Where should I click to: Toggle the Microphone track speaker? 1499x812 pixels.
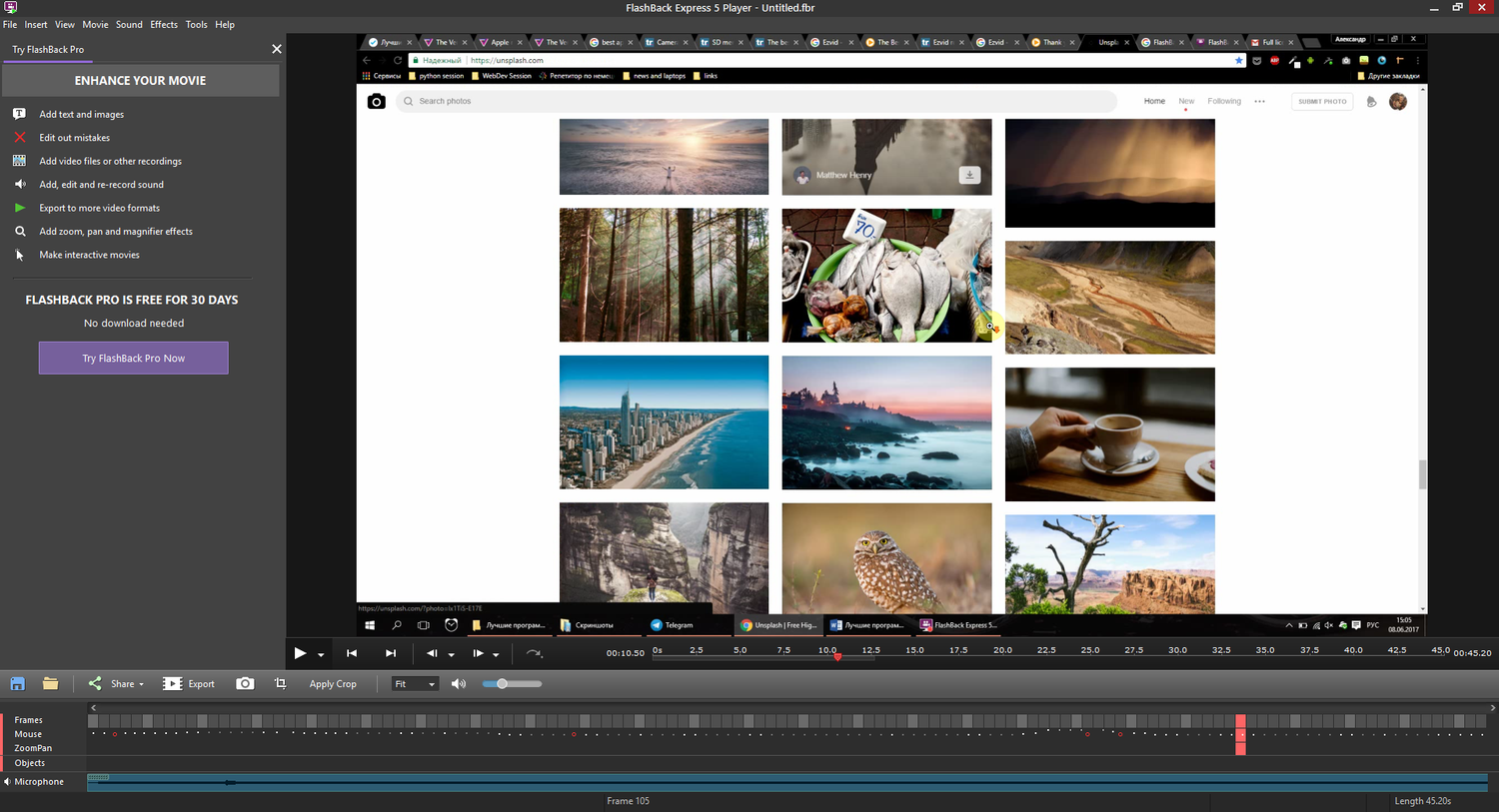pyautogui.click(x=7, y=782)
